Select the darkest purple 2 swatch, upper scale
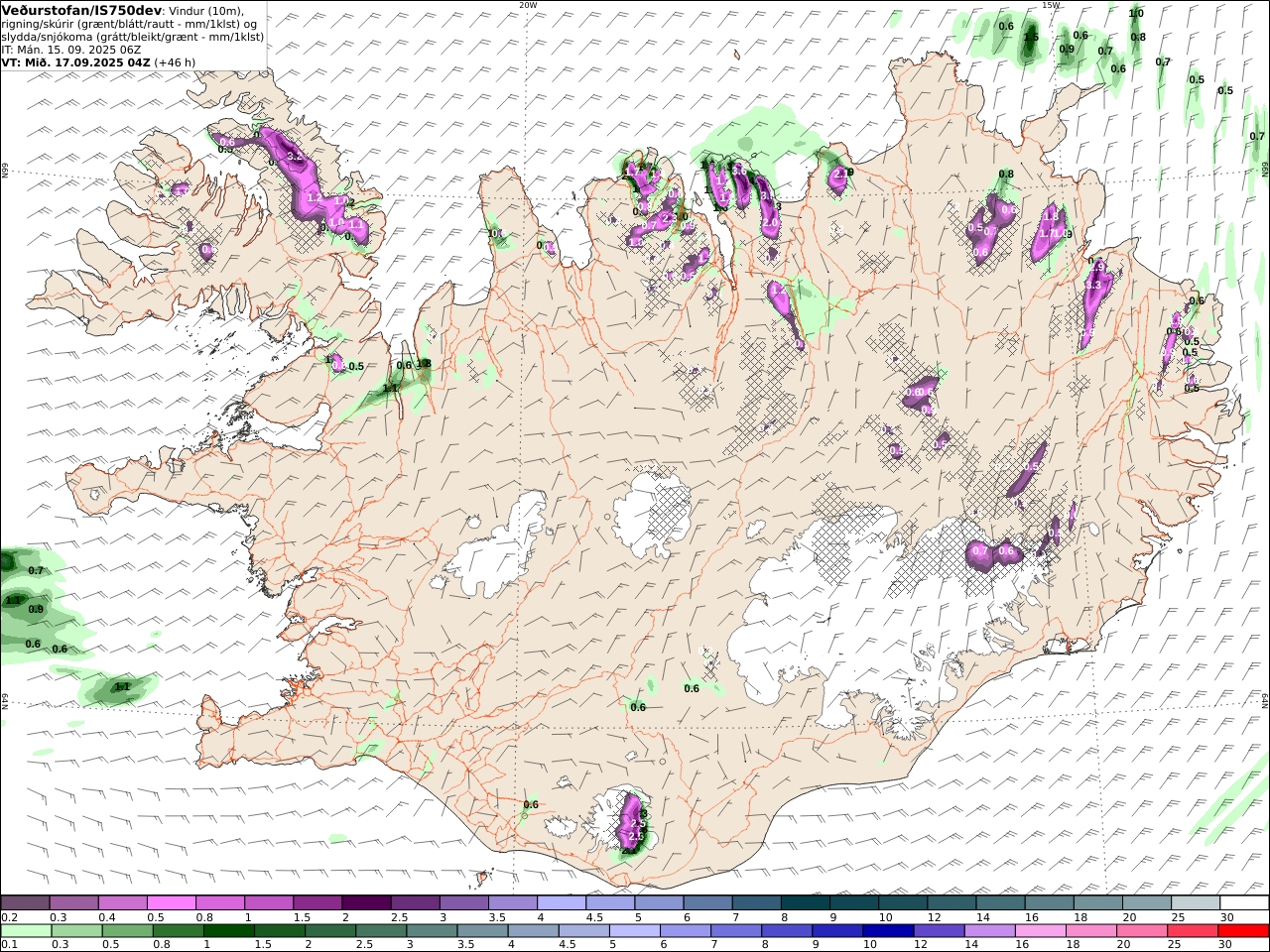Screen dimensions: 1270x952 click(366, 903)
